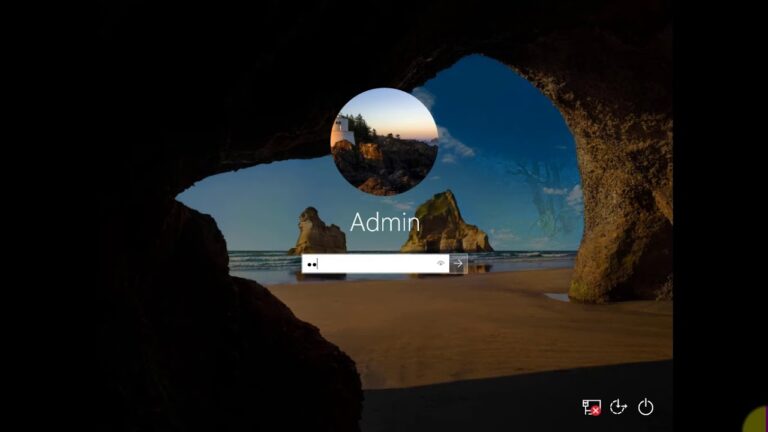Open the power options icon
Viewport: 768px width, 432px height.
point(646,406)
